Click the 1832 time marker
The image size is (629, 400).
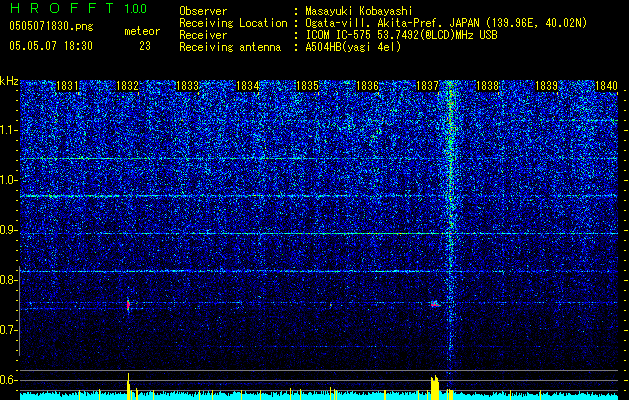click(x=127, y=86)
